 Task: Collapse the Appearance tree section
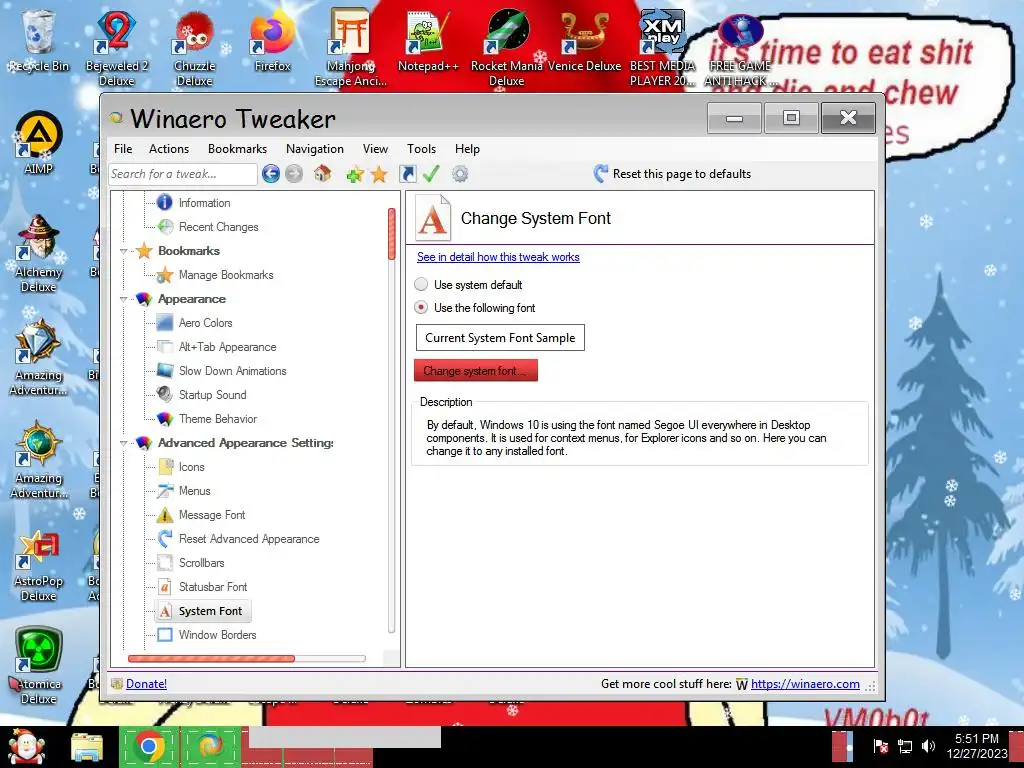123,300
